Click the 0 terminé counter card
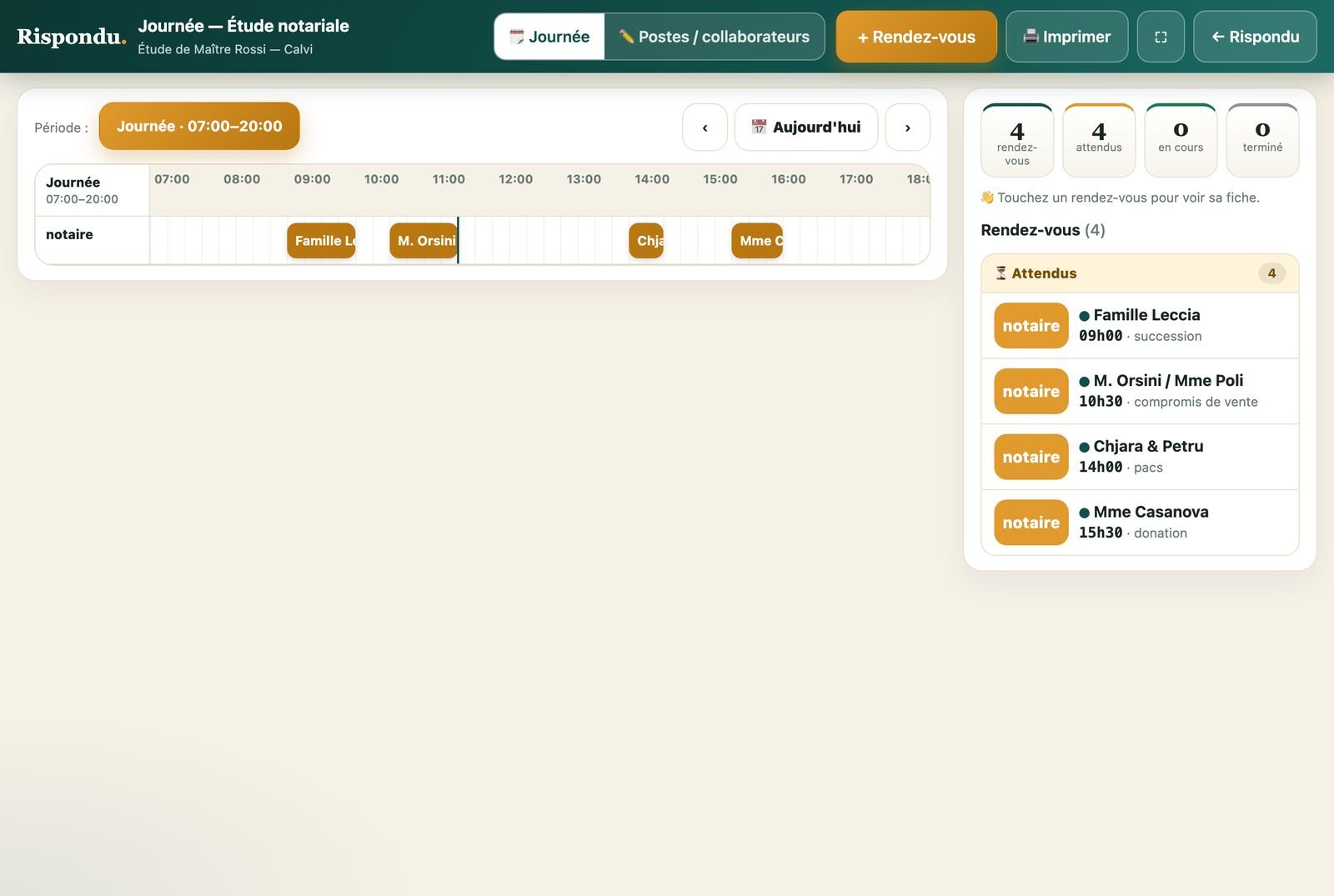The image size is (1334, 896). pyautogui.click(x=1262, y=140)
